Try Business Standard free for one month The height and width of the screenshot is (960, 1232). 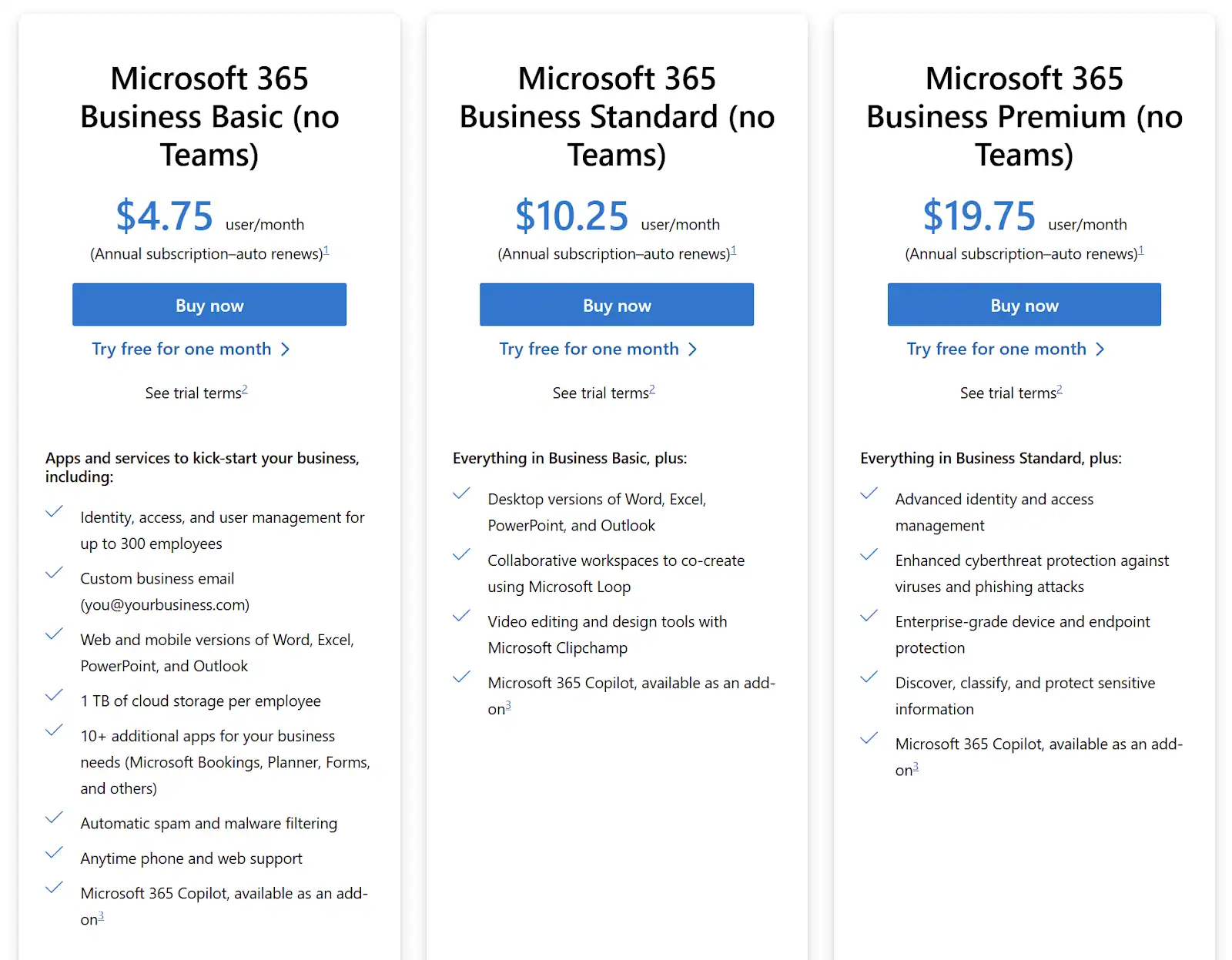(x=589, y=349)
